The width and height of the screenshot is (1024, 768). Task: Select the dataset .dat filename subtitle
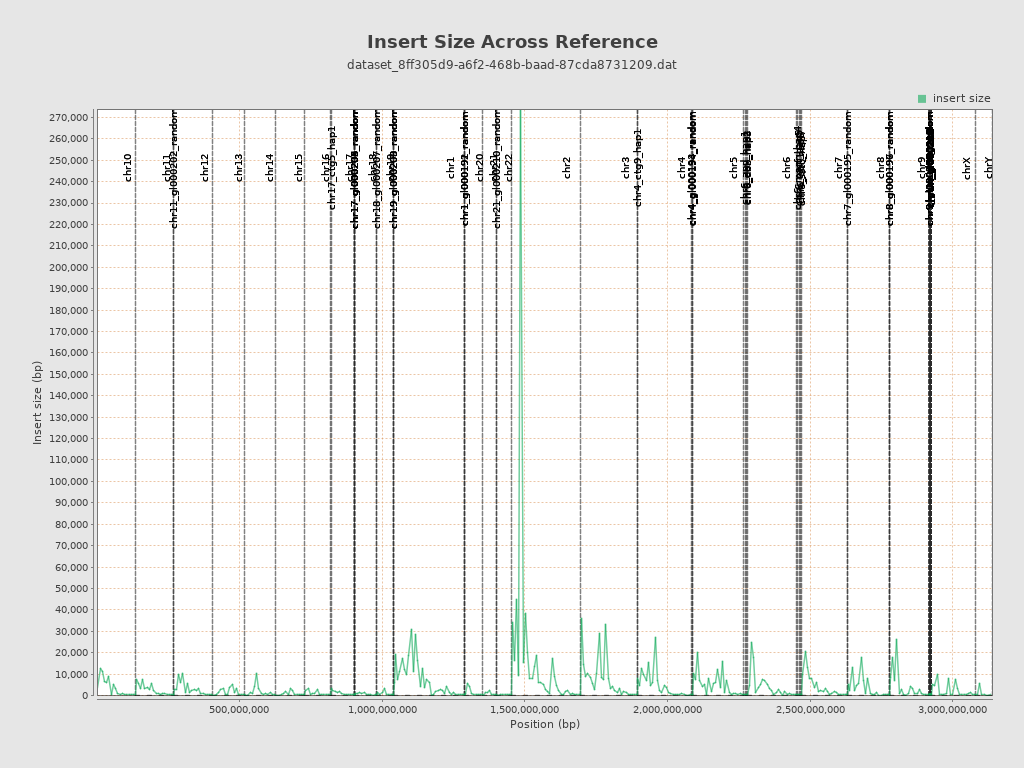(x=512, y=65)
